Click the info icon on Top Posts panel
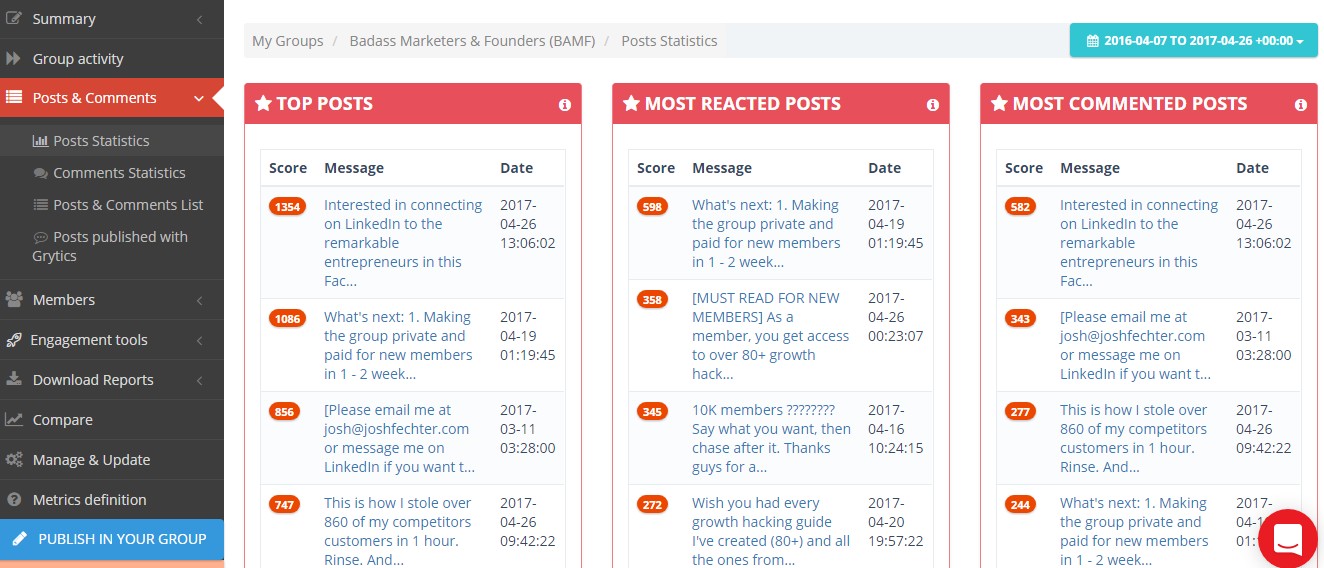Screen dimensions: 1324x568 point(565,104)
